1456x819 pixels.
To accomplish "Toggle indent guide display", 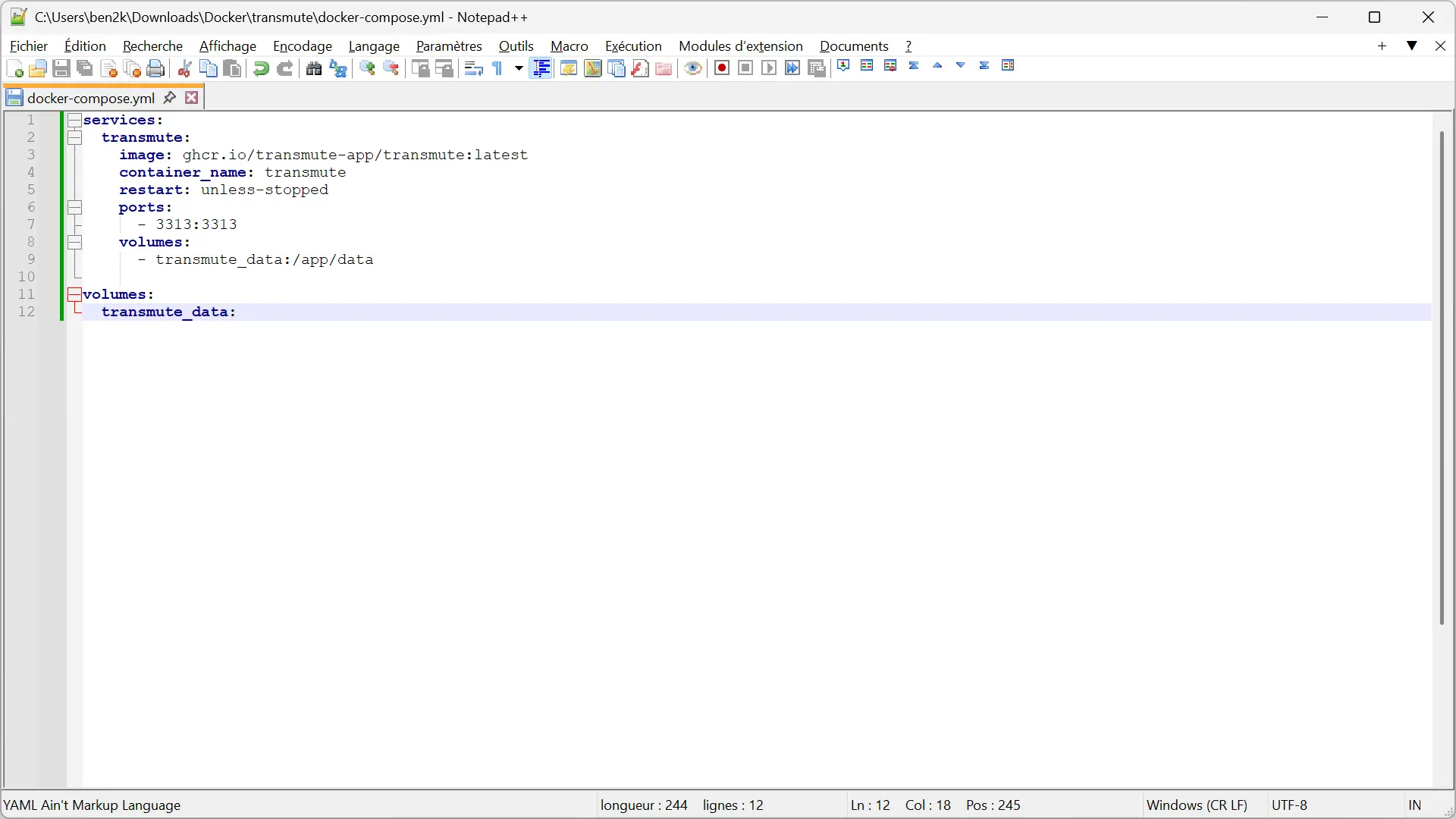I will (541, 69).
